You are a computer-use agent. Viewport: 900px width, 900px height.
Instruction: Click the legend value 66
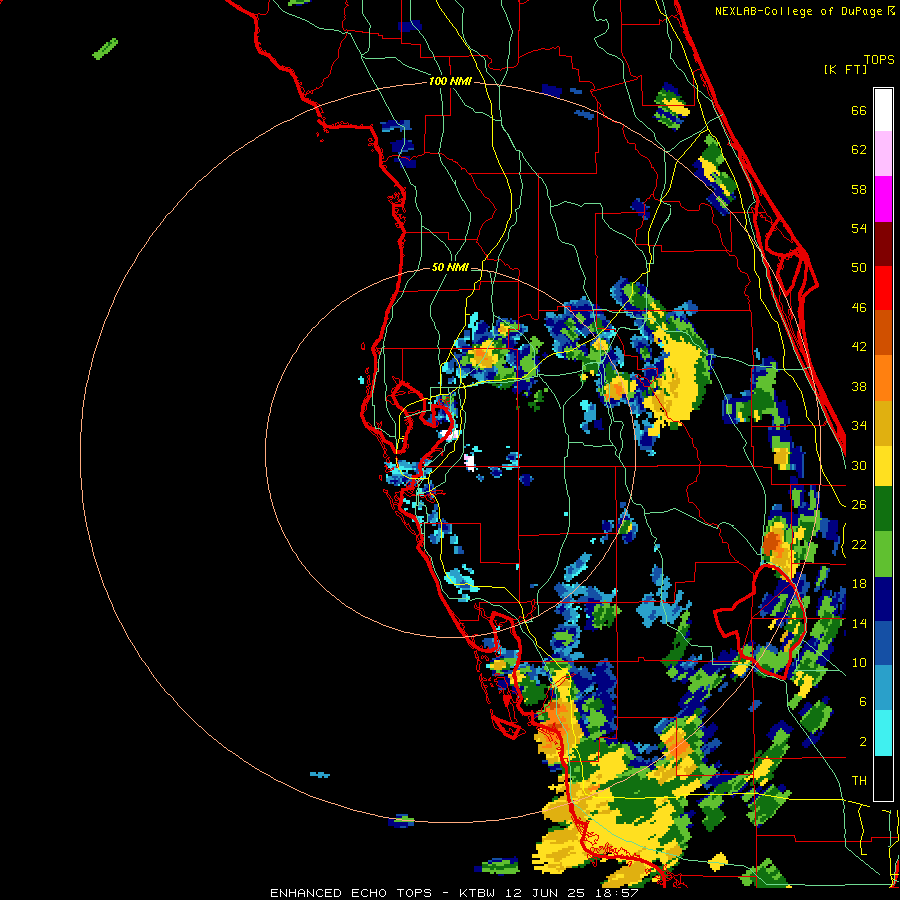859,111
